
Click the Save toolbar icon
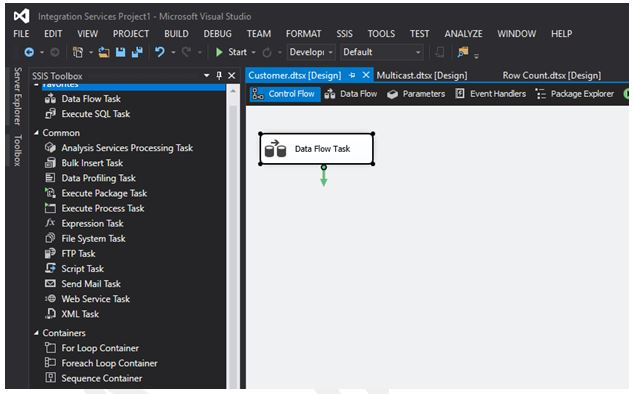coord(120,52)
